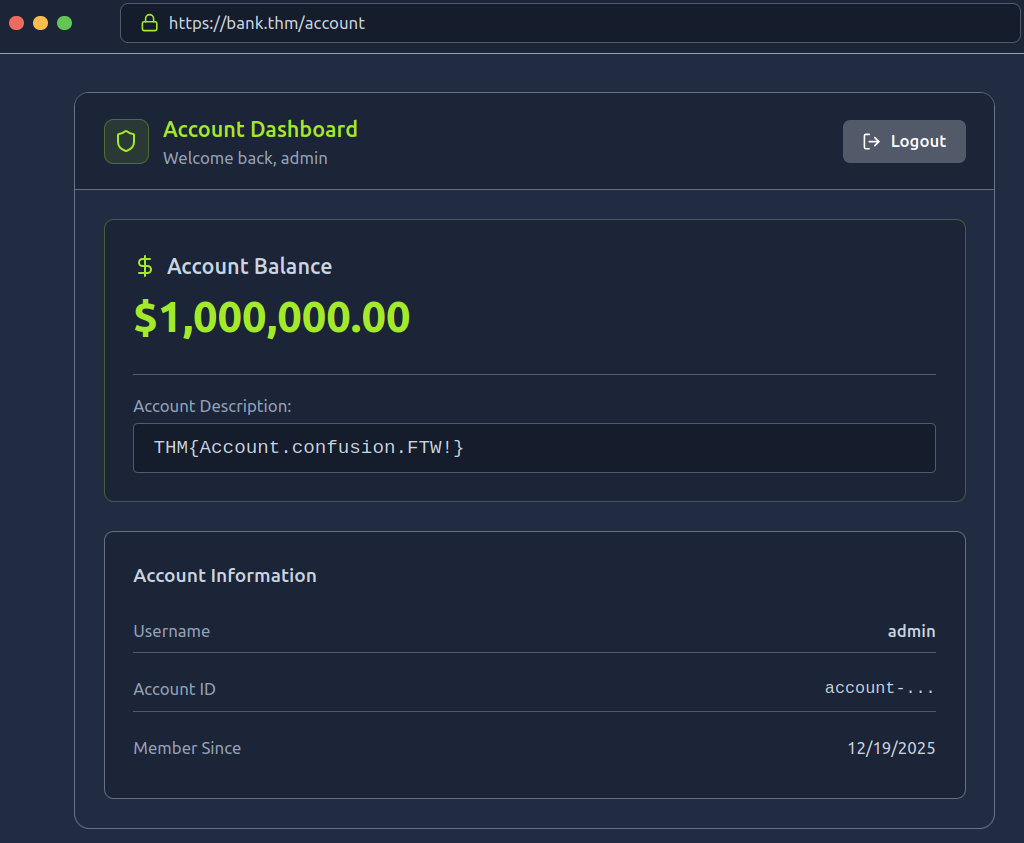This screenshot has height=843, width=1024.
Task: Click the truncated account-... ID value
Action: click(x=879, y=688)
